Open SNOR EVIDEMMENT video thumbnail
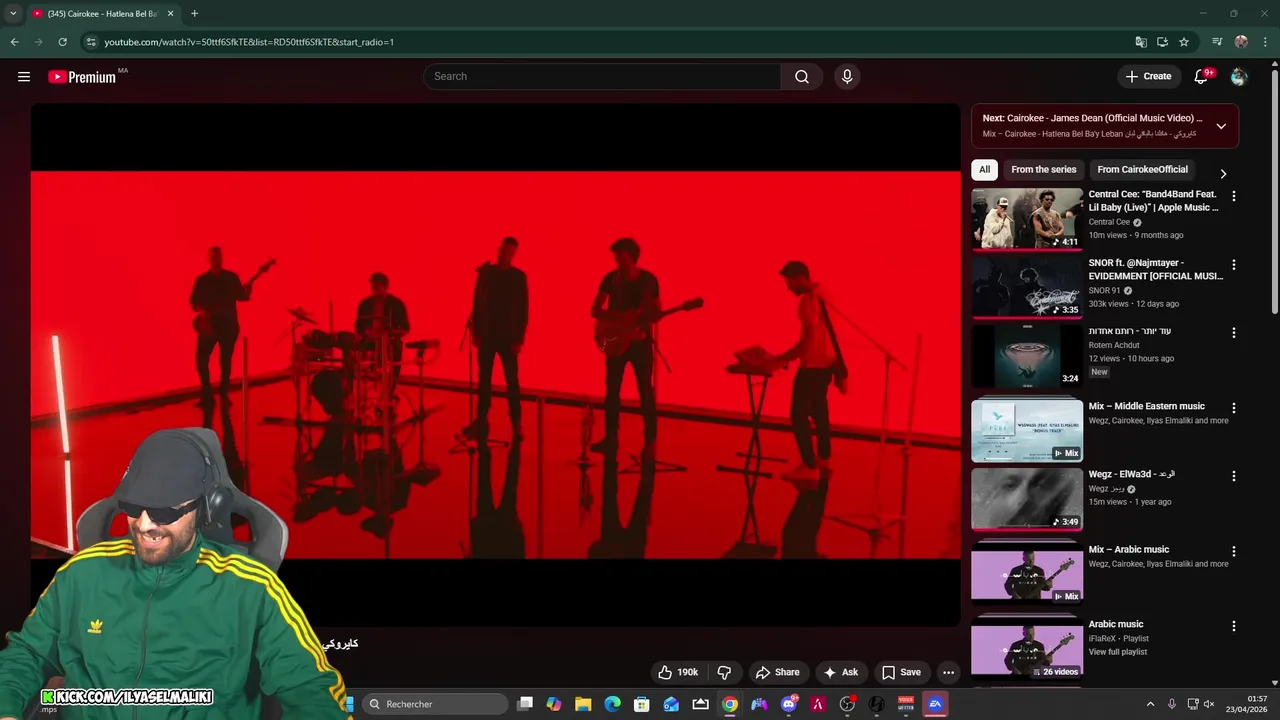This screenshot has width=1280, height=720. (x=1027, y=287)
